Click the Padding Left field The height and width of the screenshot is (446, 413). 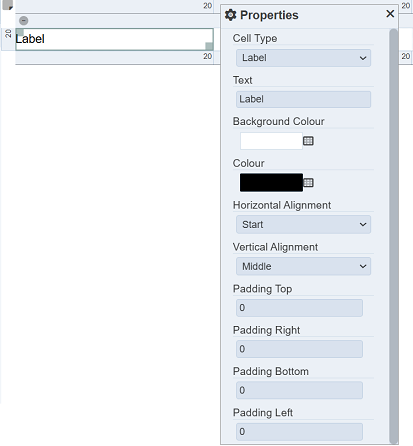click(299, 432)
